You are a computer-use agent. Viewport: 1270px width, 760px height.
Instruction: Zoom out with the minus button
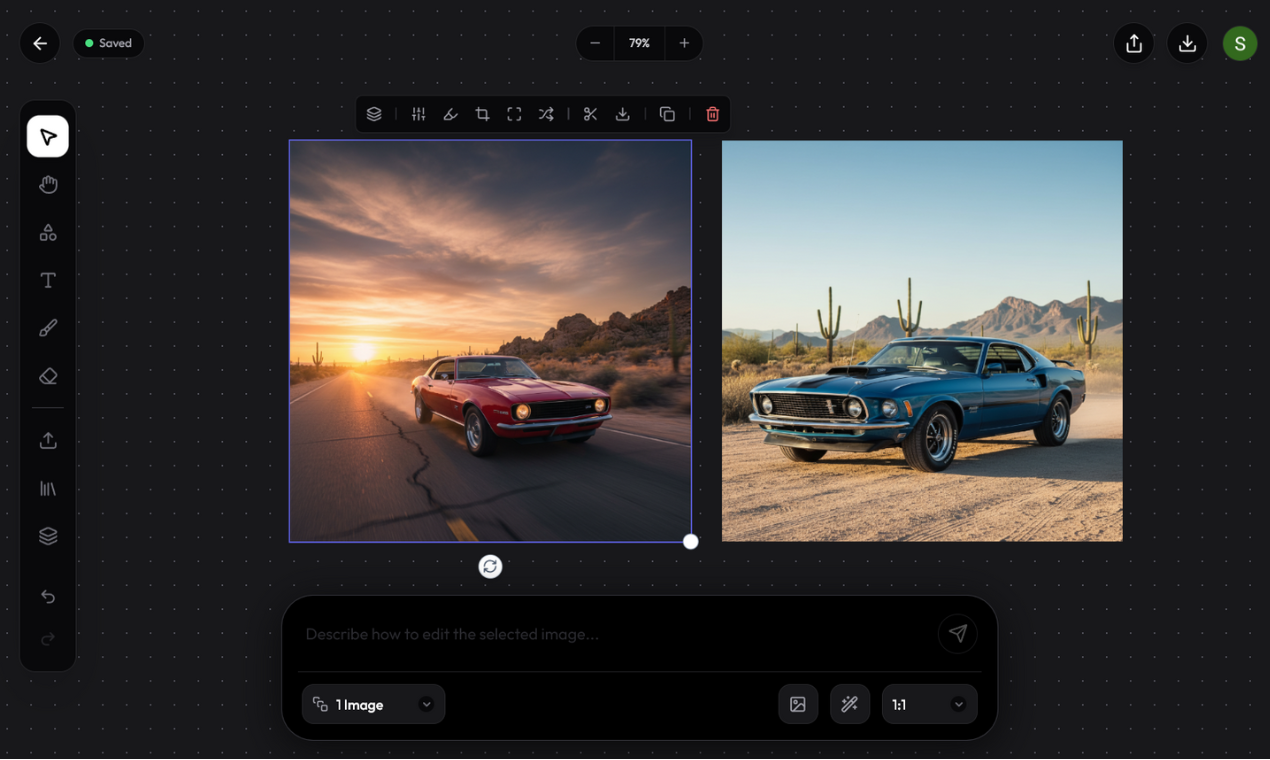(x=595, y=43)
